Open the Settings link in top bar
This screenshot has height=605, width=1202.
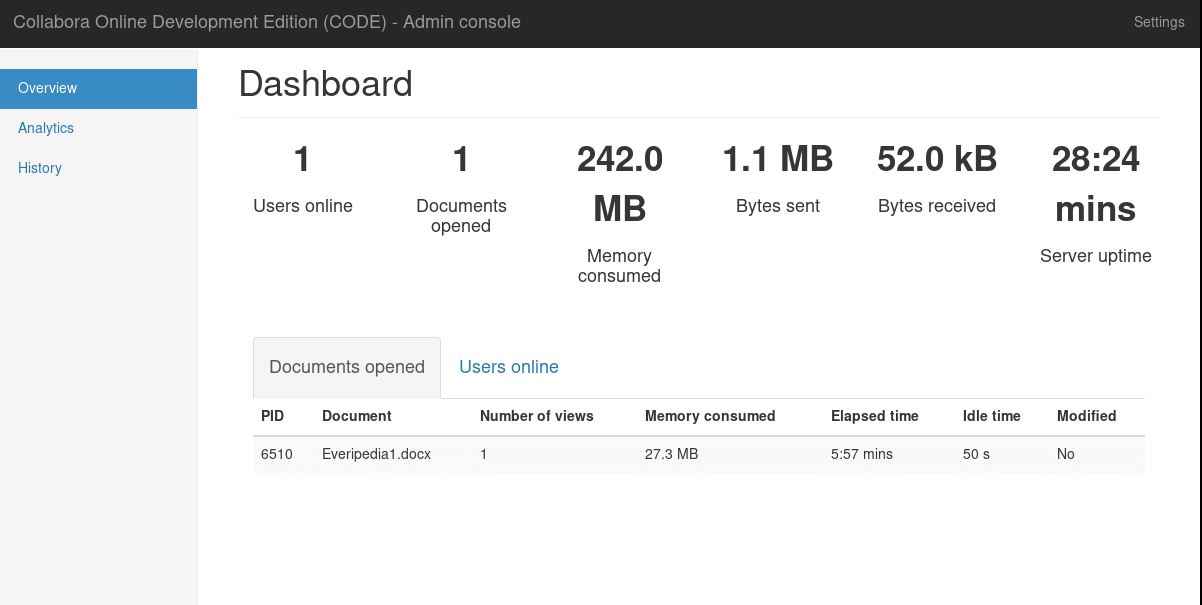click(x=1158, y=22)
